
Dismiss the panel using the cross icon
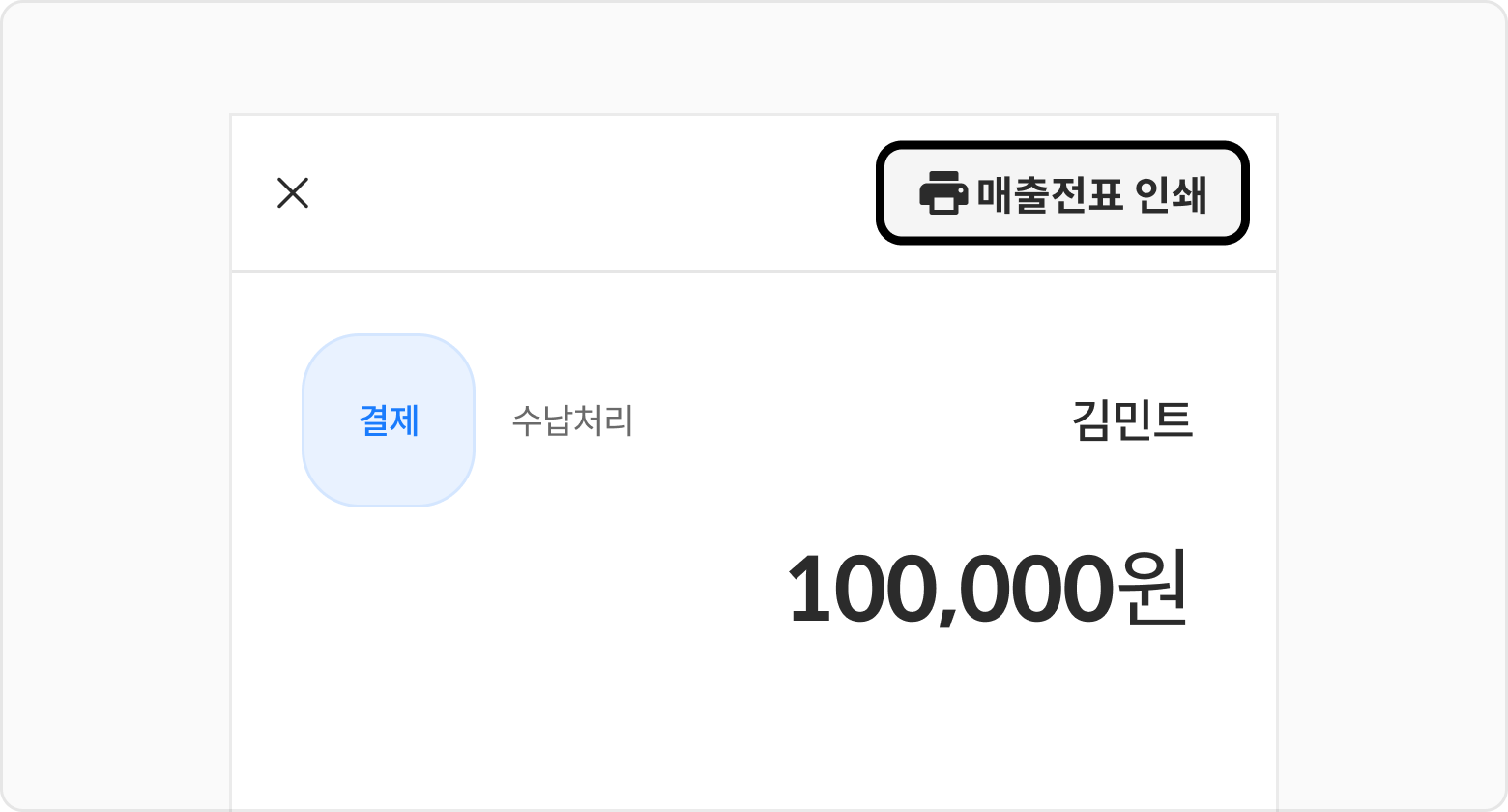pyautogui.click(x=292, y=193)
